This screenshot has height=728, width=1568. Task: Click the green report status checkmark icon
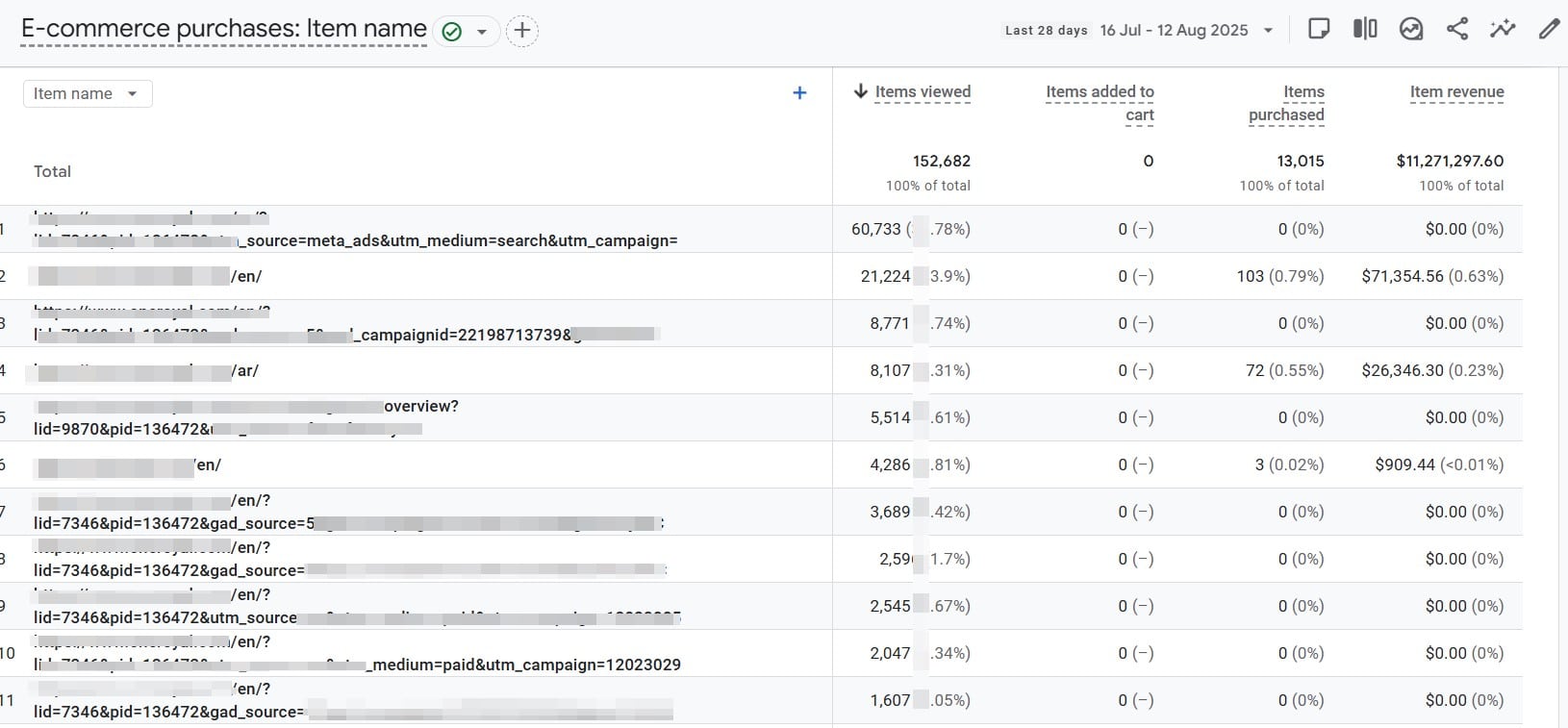coord(451,32)
